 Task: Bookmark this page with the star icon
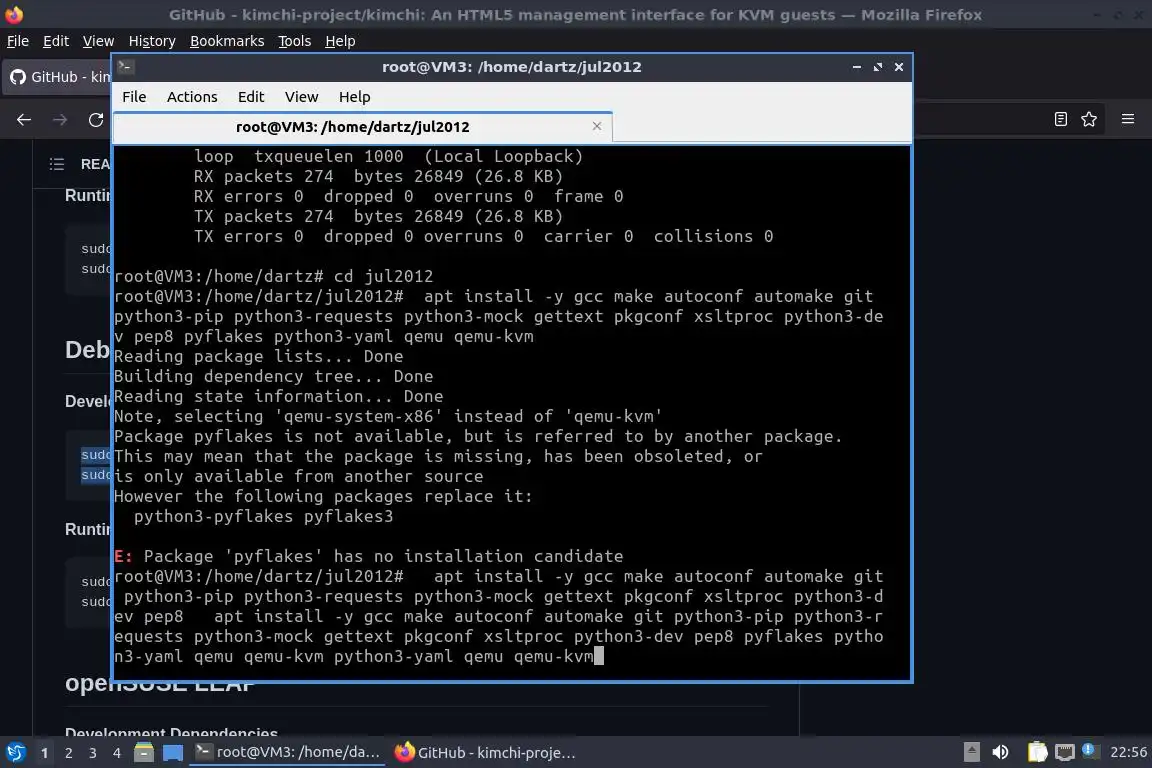coord(1089,119)
